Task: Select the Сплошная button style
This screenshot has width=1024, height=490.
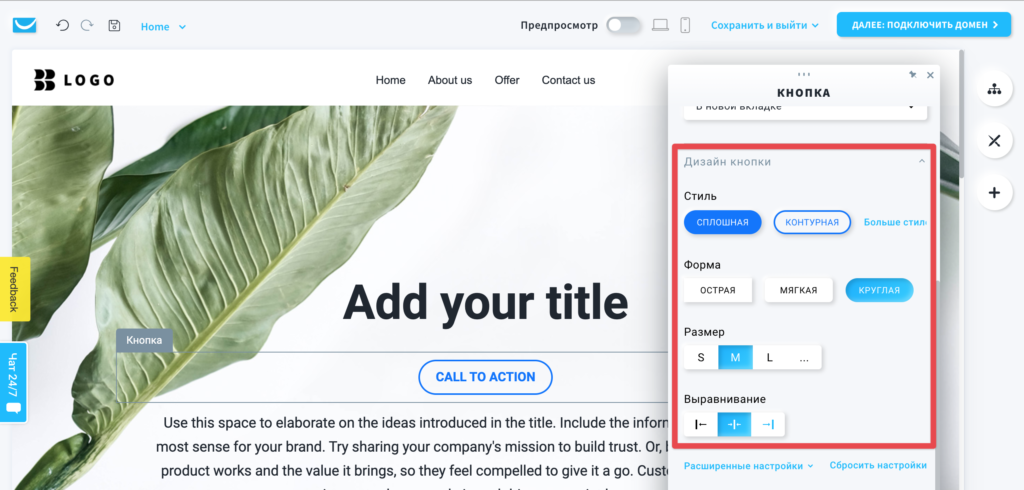Action: click(722, 222)
